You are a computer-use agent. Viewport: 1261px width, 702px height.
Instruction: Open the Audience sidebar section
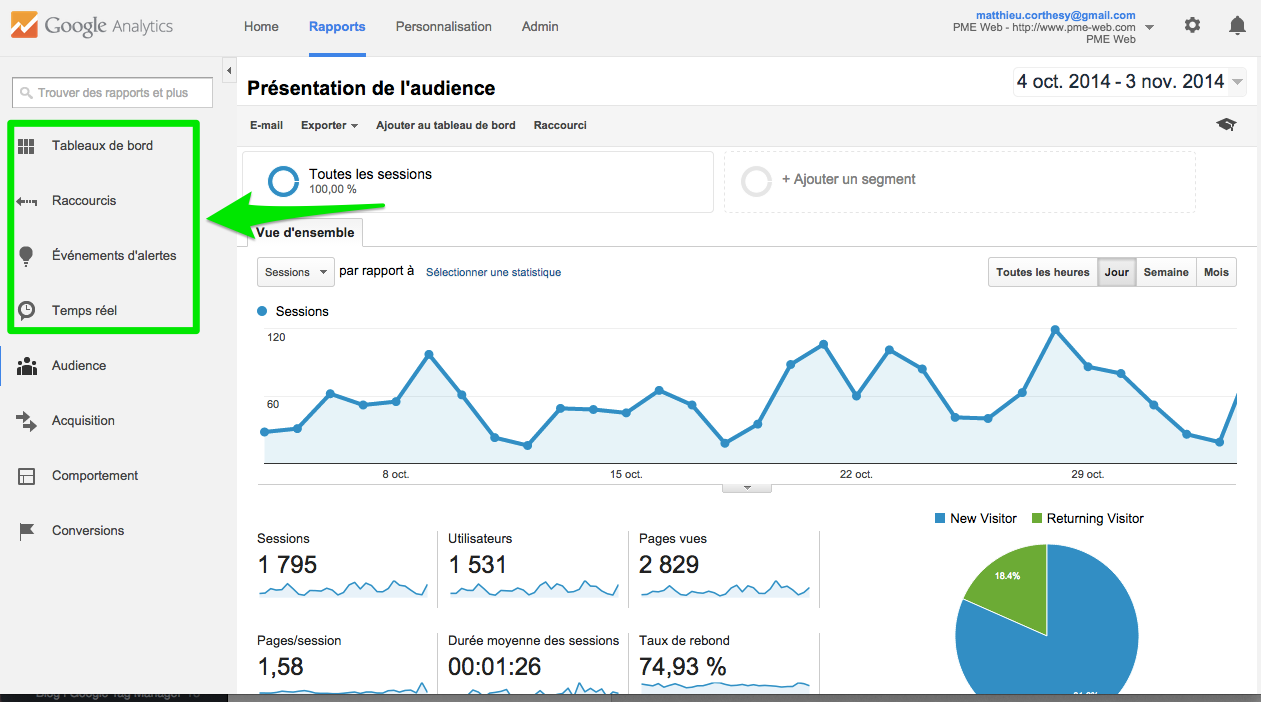(x=79, y=366)
